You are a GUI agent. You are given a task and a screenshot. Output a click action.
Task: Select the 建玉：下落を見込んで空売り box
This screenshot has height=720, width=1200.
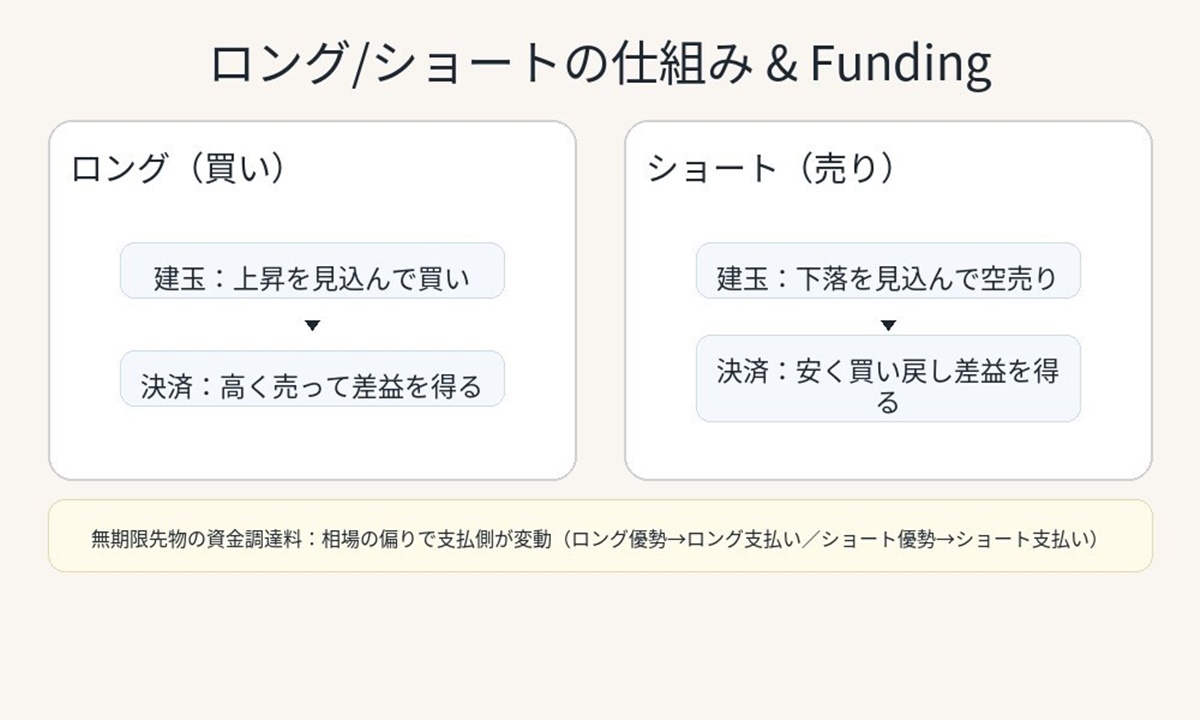coord(888,272)
